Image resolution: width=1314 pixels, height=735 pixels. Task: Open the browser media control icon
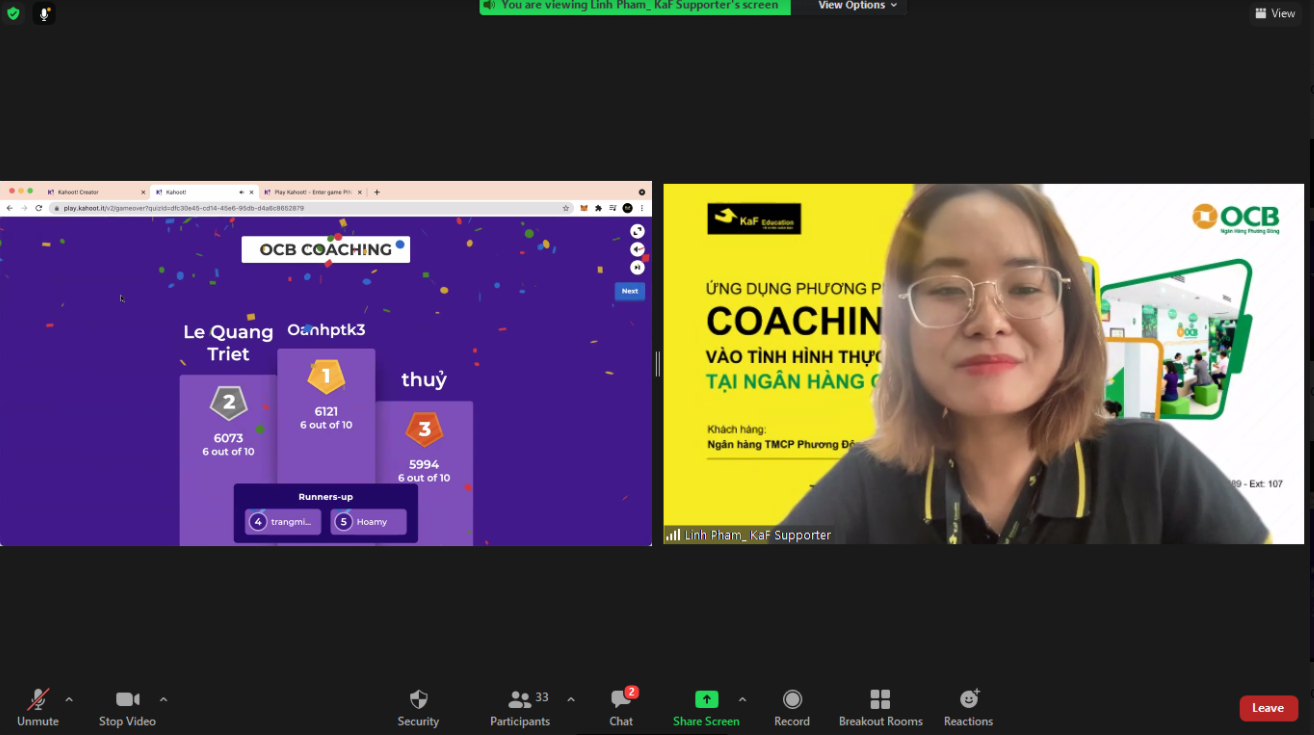click(612, 208)
